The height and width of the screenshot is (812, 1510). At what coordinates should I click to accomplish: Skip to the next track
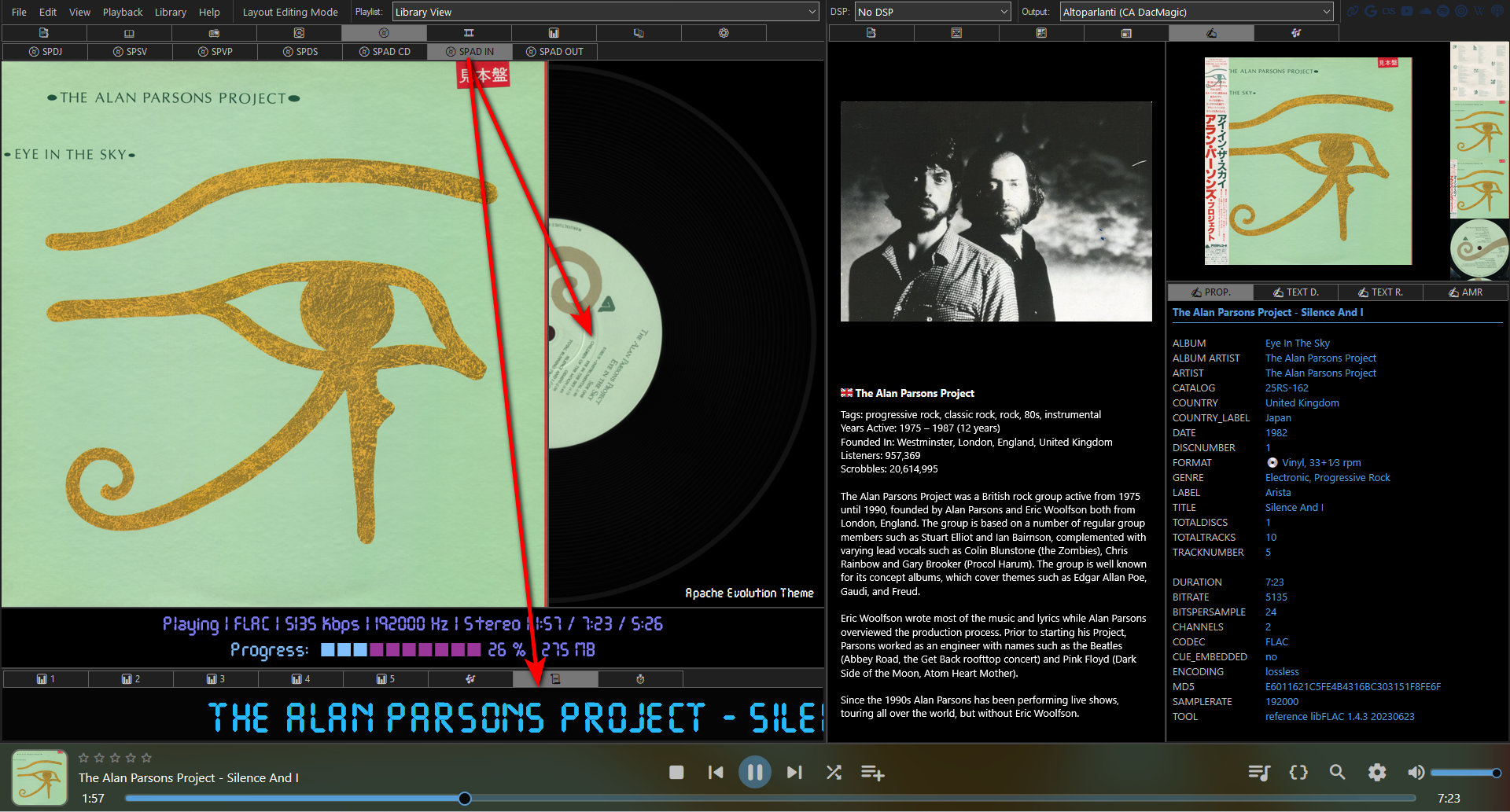coord(794,773)
